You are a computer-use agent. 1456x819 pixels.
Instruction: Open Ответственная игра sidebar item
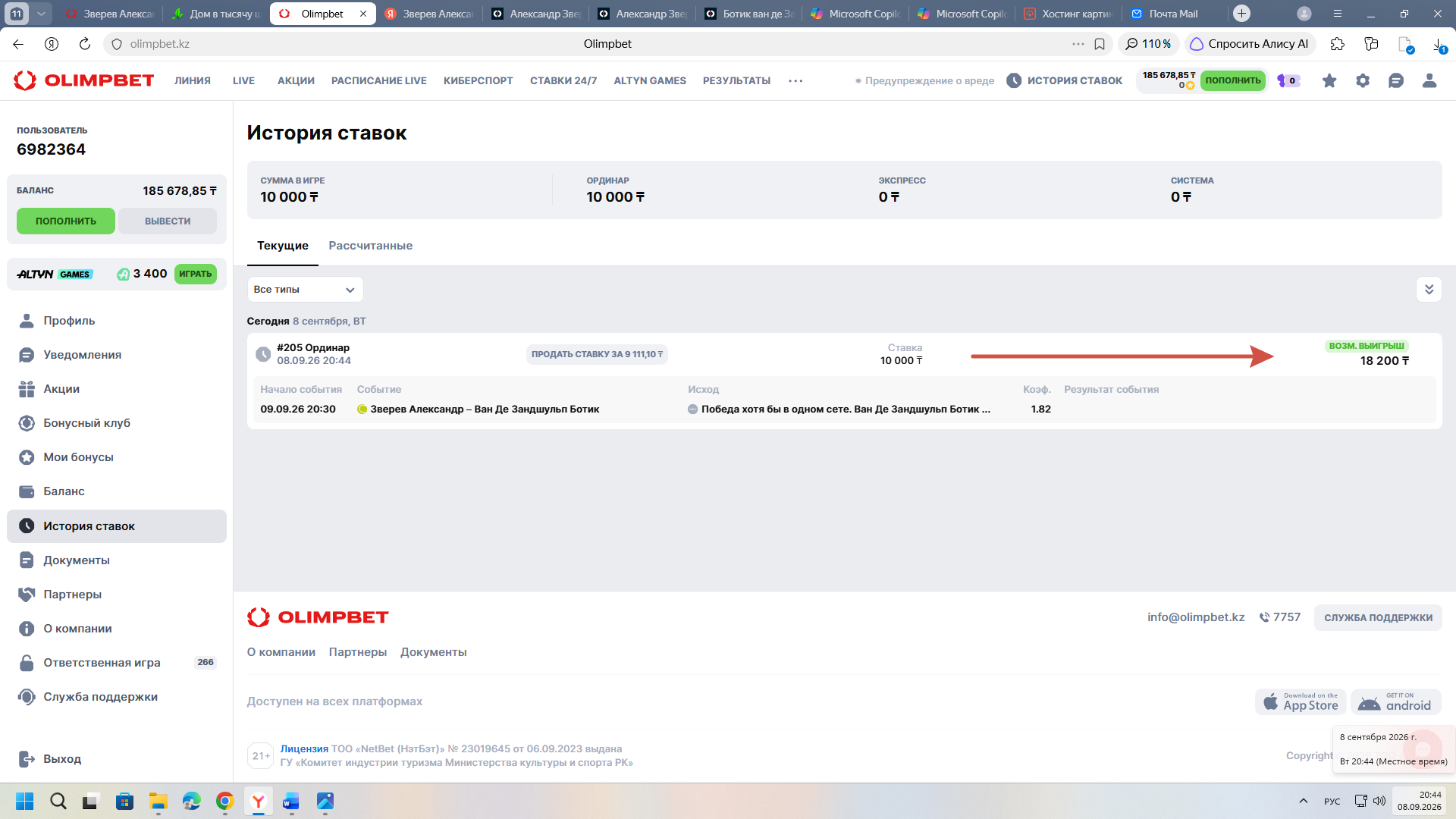pos(117,663)
